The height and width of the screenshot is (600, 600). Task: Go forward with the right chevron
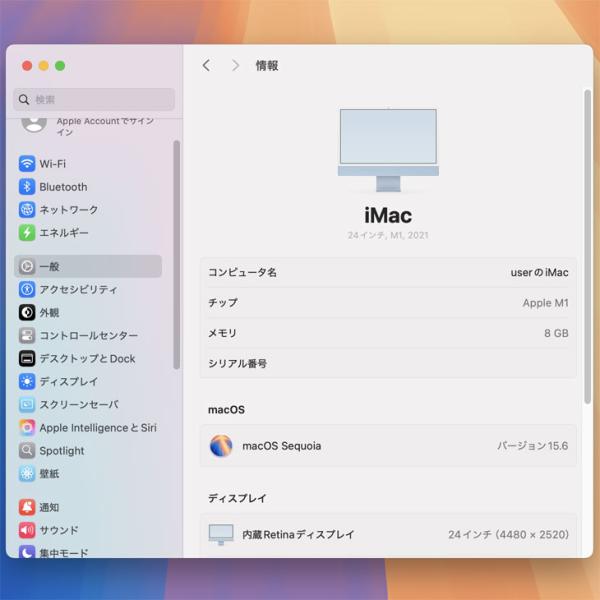(235, 65)
